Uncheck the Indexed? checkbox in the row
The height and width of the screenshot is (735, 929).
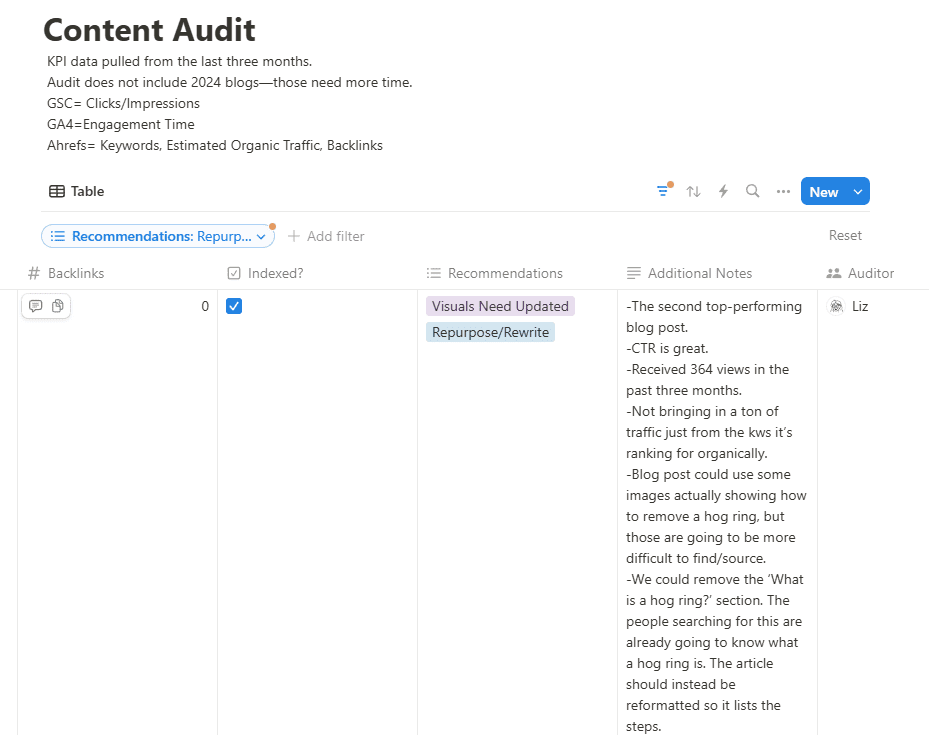click(233, 306)
